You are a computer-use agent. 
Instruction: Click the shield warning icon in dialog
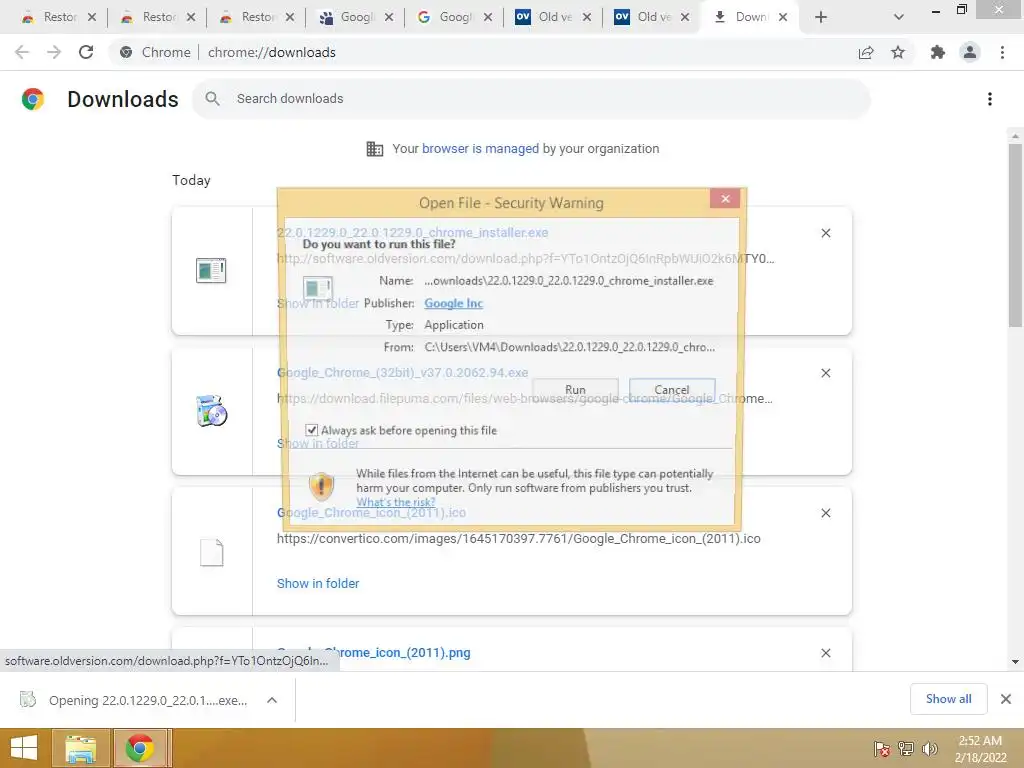(321, 486)
